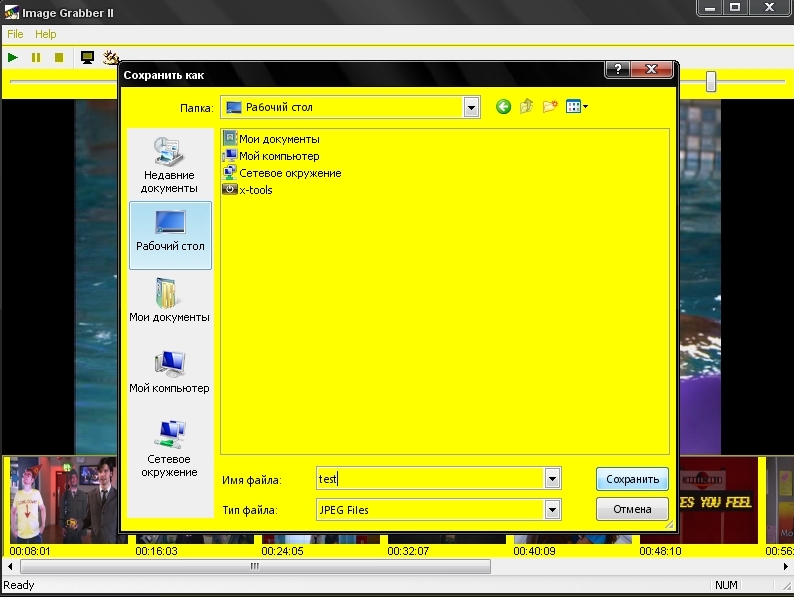Click the horizontal scrollbar thumb

[x=255, y=566]
